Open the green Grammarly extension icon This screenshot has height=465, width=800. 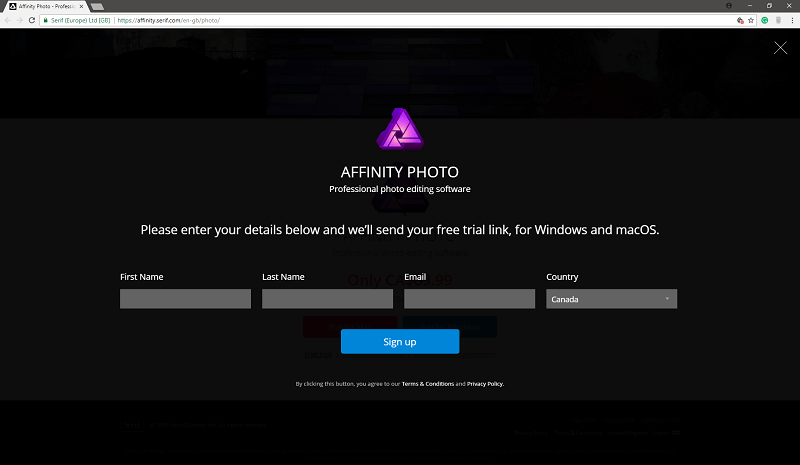764,20
